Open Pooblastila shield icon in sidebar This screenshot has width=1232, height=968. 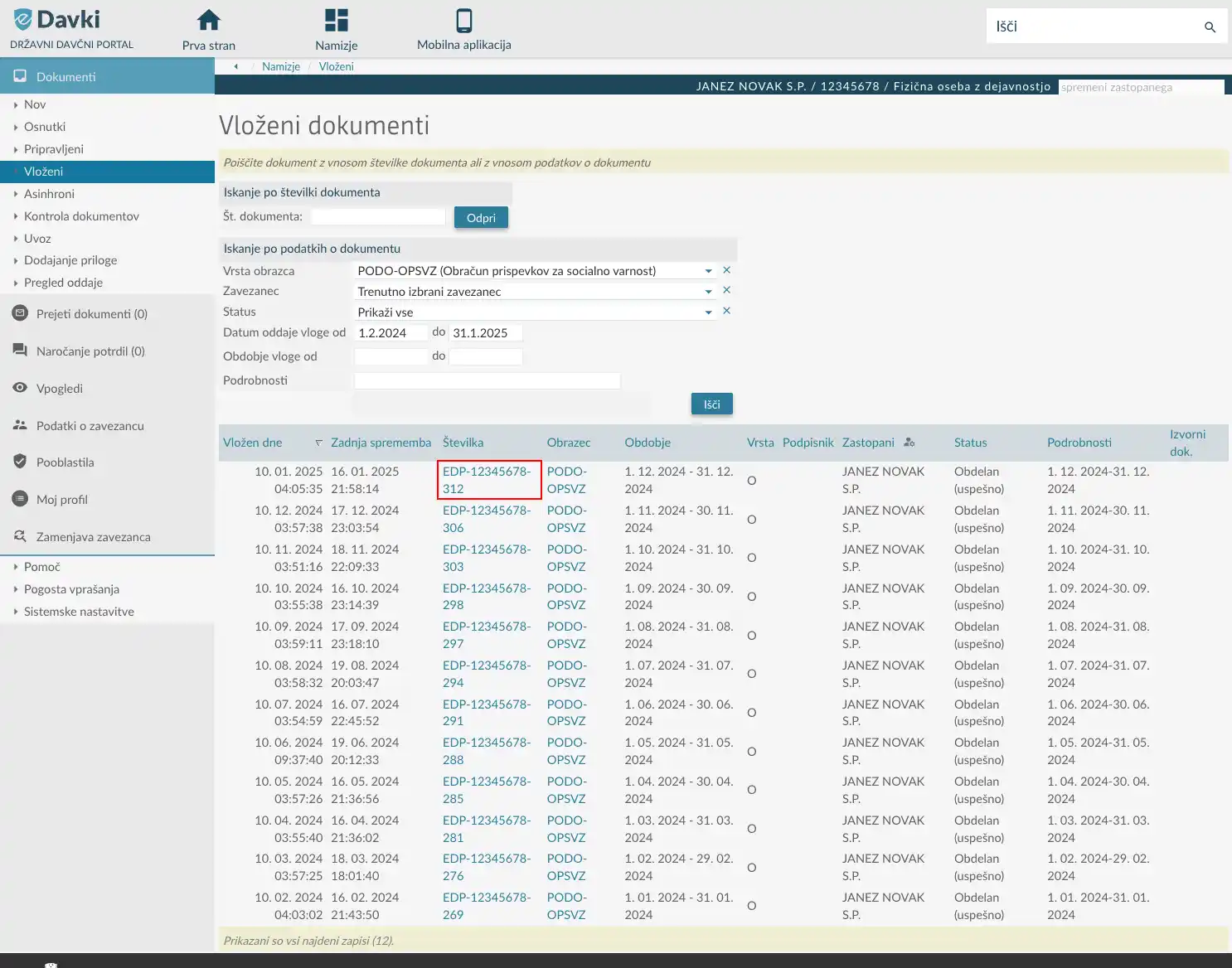click(x=21, y=462)
